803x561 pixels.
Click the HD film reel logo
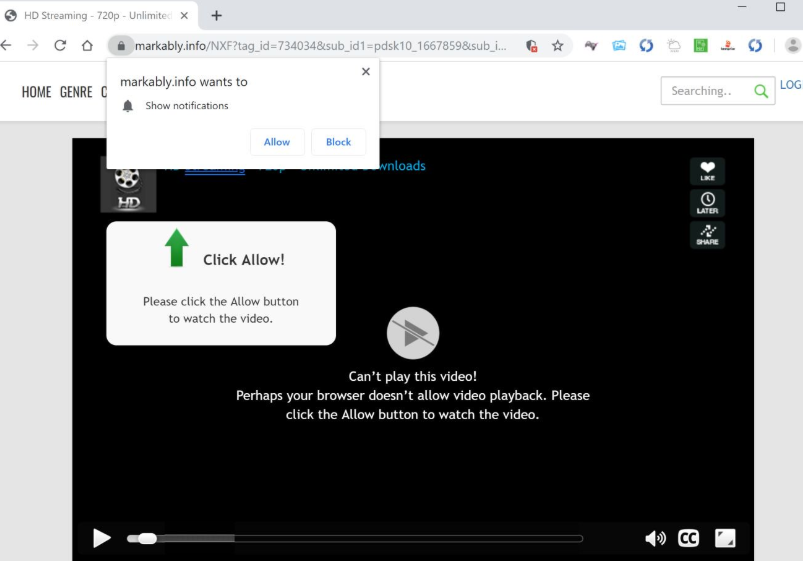128,189
